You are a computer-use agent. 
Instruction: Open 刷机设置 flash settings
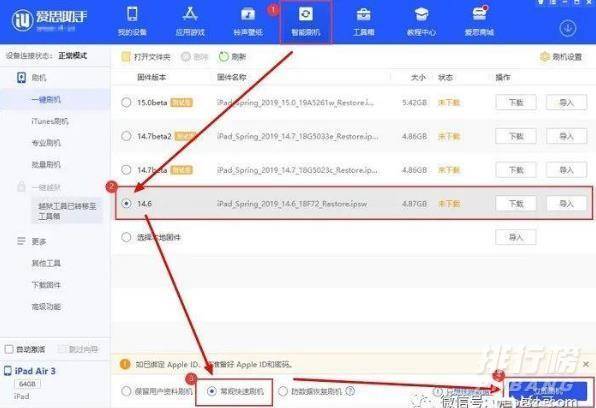(x=561, y=57)
